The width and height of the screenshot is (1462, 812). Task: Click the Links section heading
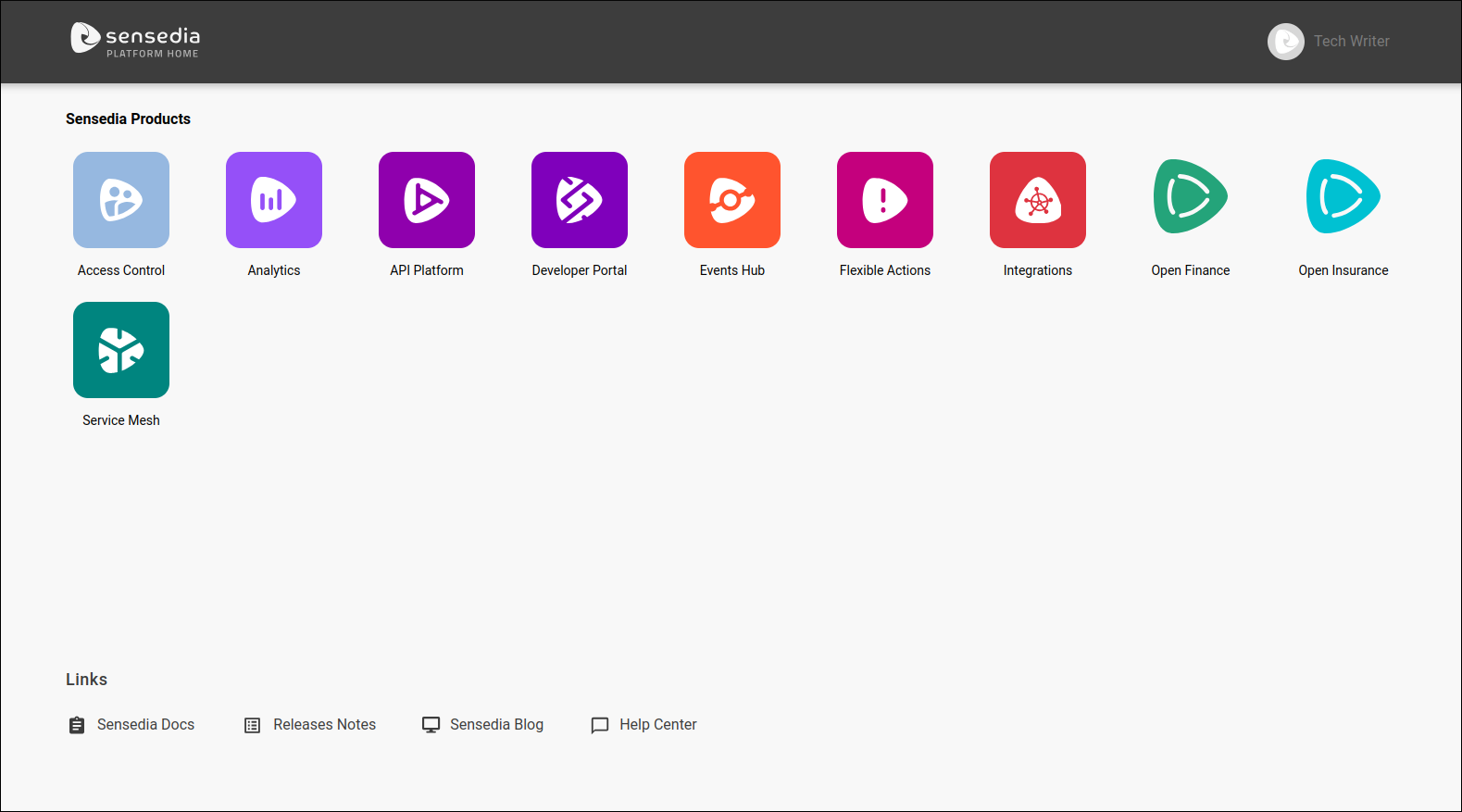[86, 680]
